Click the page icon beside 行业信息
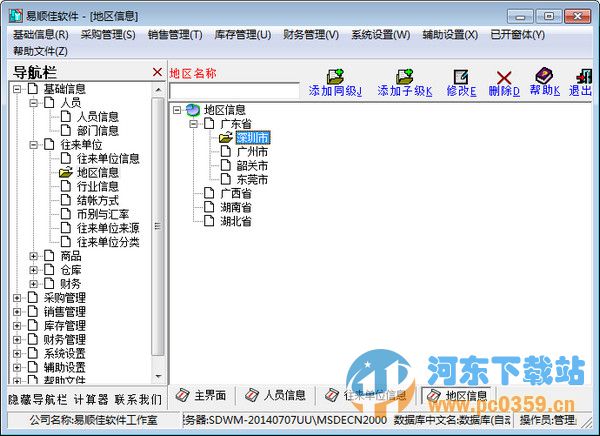The width and height of the screenshot is (600, 436). point(66,186)
